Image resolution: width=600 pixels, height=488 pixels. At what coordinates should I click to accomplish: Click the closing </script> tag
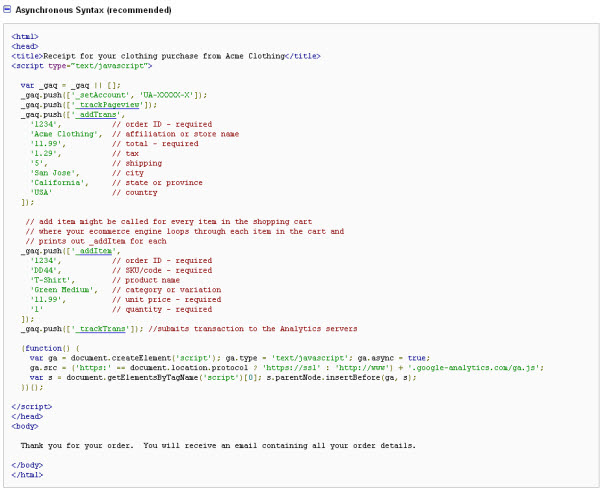click(x=32, y=406)
